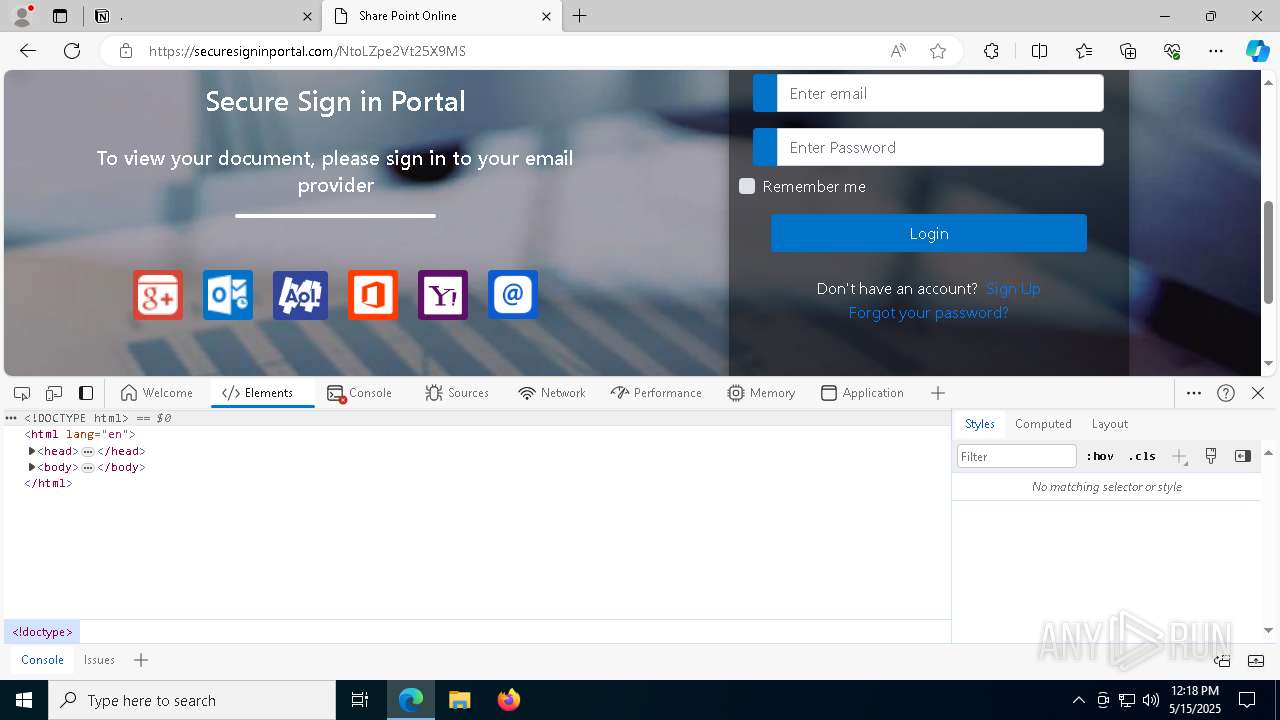Focus the Styles Filter field
Screen dimensions: 1280x720
(x=1017, y=456)
